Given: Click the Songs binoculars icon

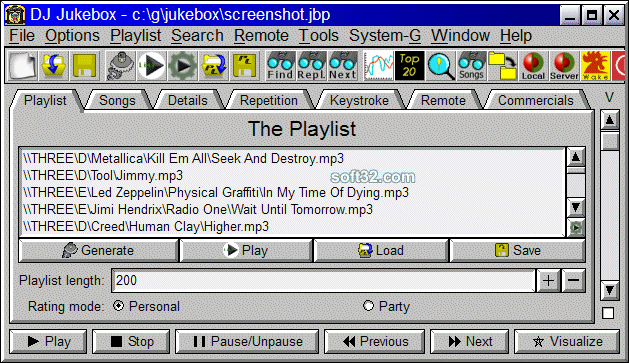Looking at the screenshot, I should (x=471, y=65).
